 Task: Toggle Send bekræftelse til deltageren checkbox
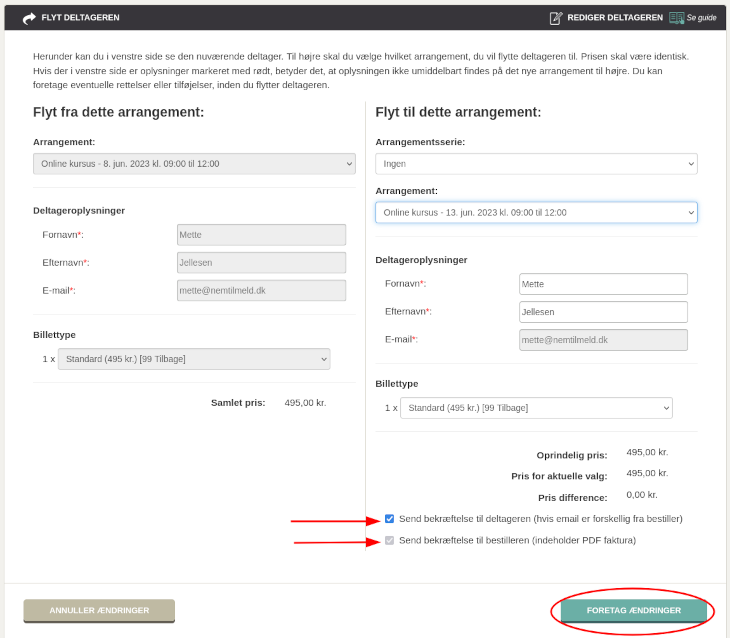(x=389, y=519)
